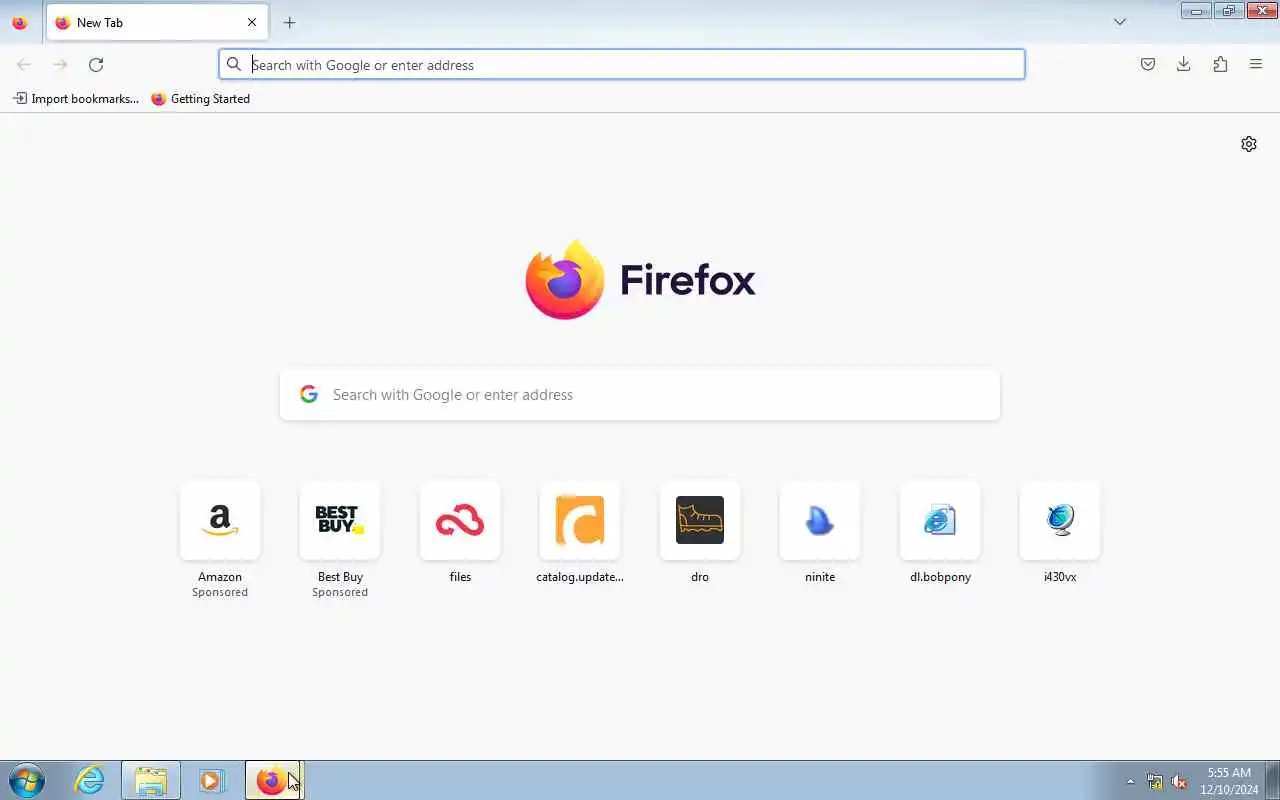Viewport: 1280px width, 800px height.
Task: Personalize new tab with gear icon
Action: (x=1249, y=144)
